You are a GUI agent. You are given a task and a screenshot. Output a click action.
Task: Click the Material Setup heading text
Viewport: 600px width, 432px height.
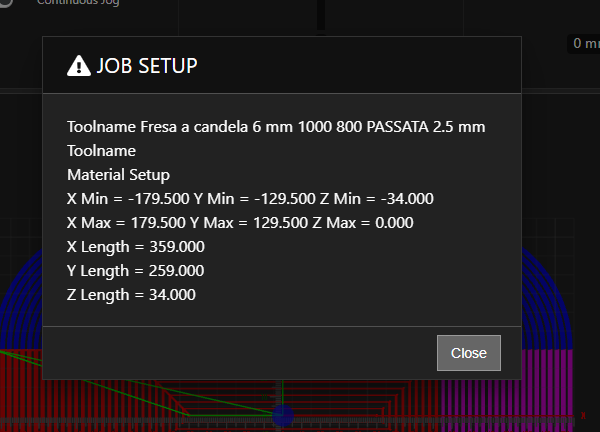coord(118,175)
